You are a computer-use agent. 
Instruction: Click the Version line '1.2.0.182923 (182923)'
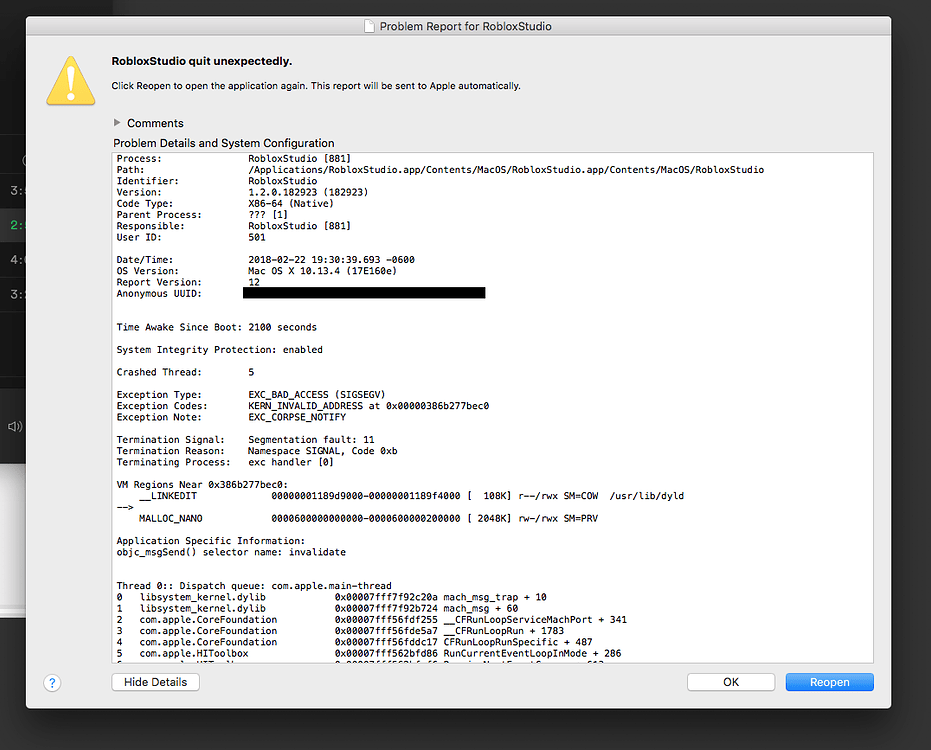[x=308, y=192]
